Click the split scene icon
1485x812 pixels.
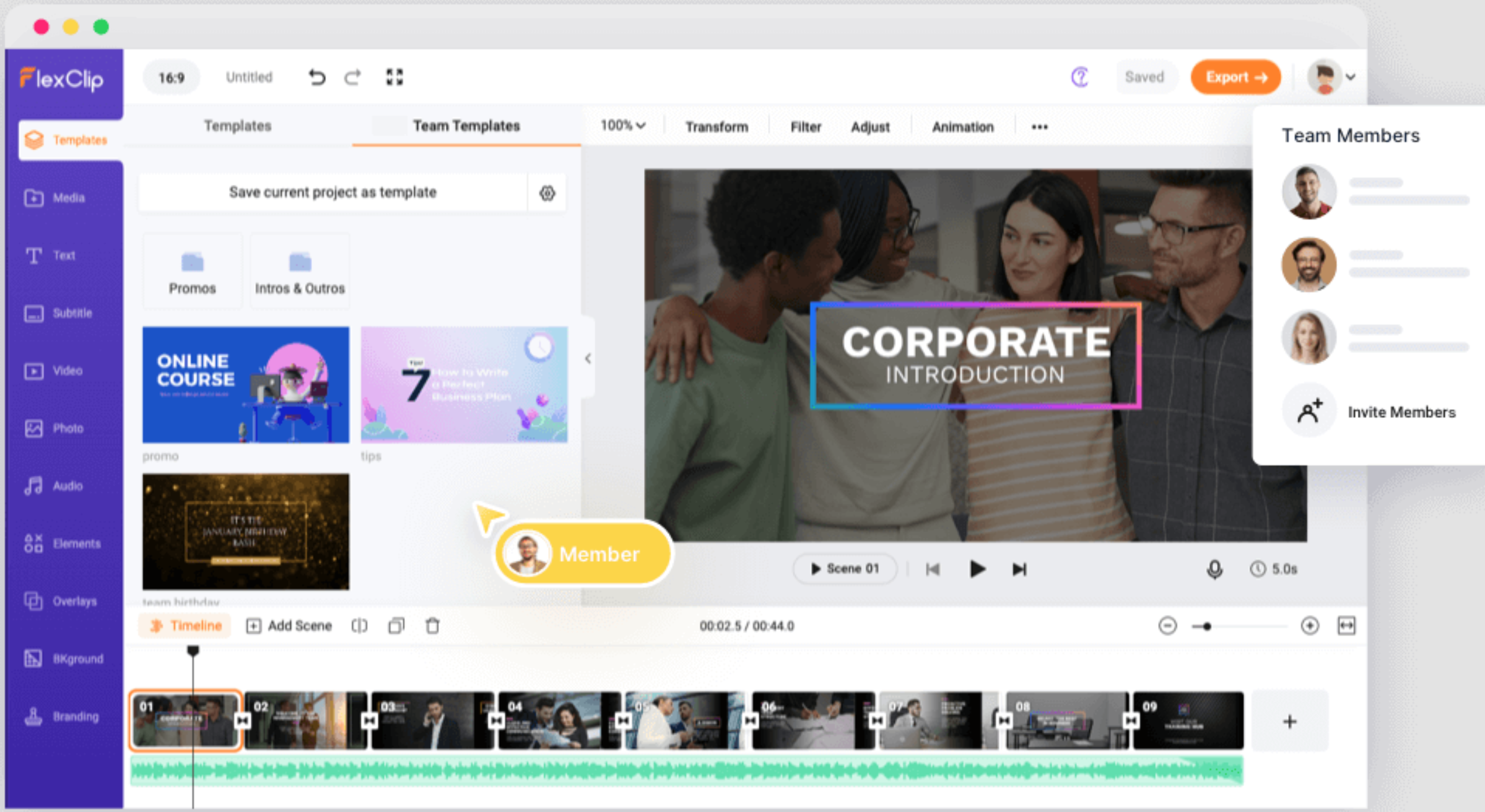(x=359, y=626)
